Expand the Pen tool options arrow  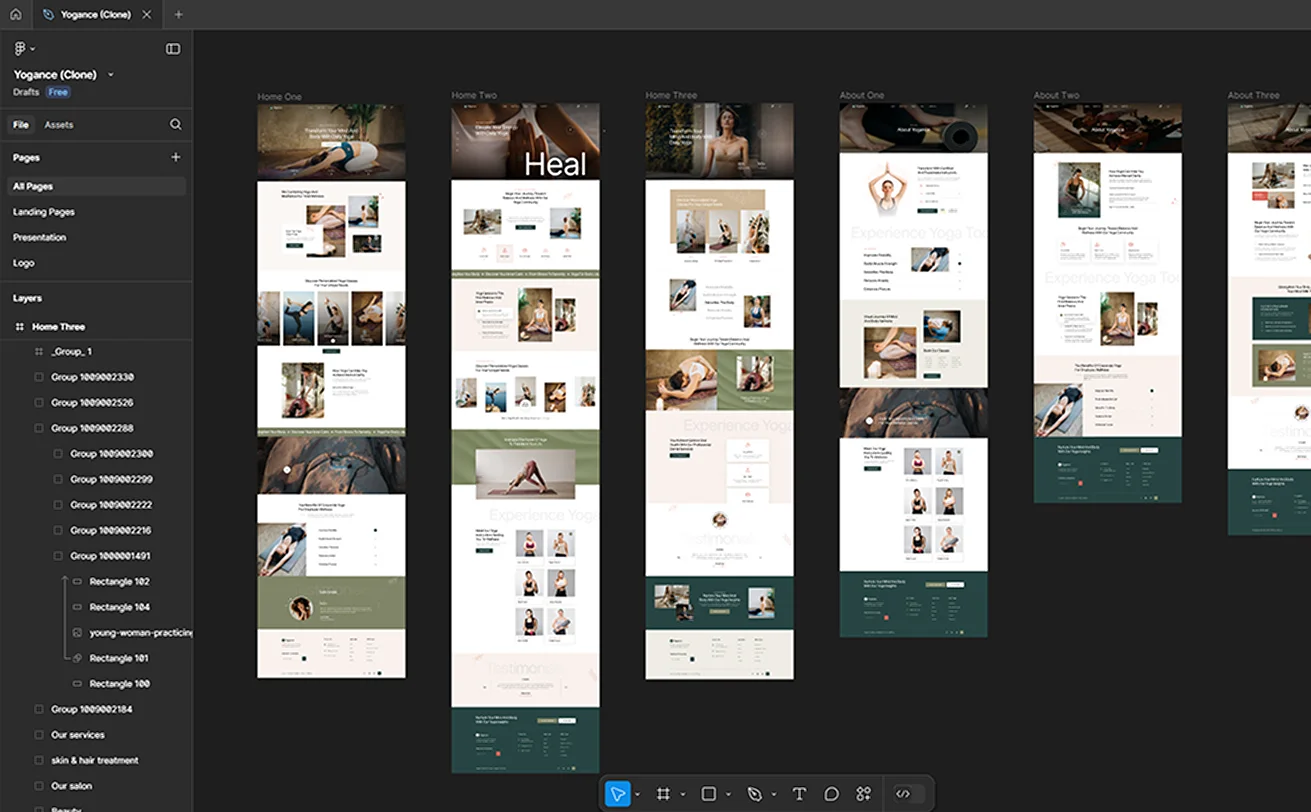pyautogui.click(x=773, y=795)
